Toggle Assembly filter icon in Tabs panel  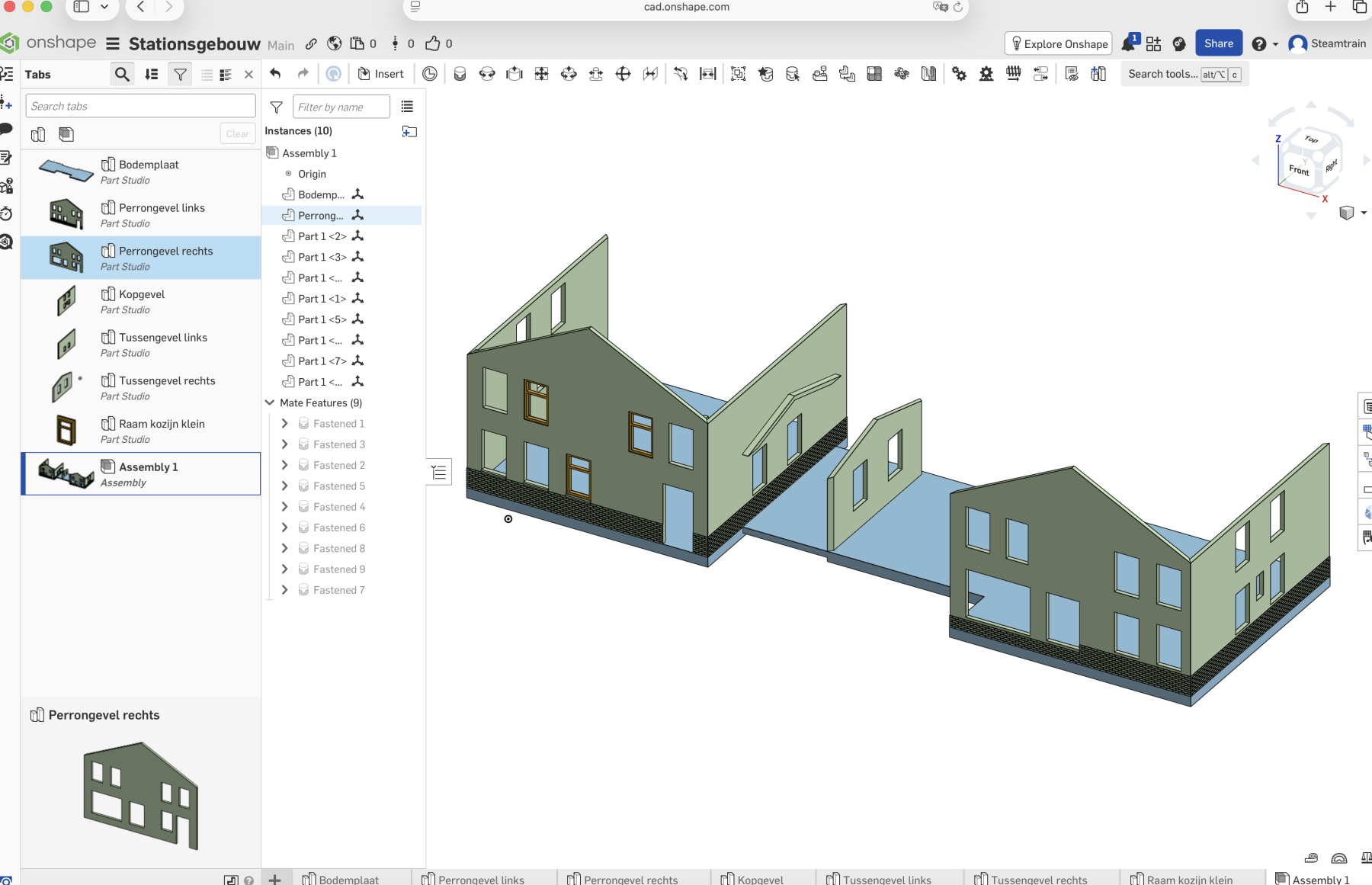(66, 134)
